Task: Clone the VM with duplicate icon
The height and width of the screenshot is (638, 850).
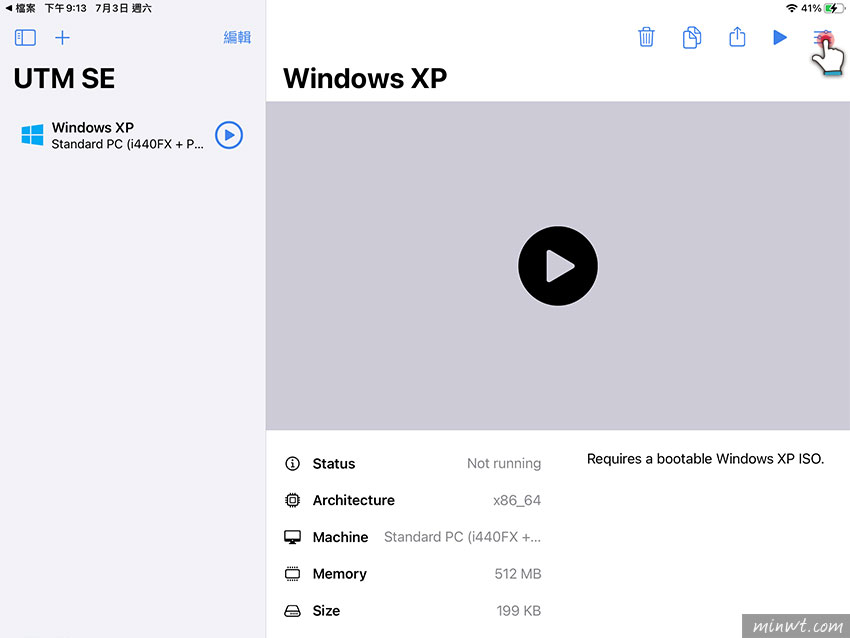Action: pos(692,37)
